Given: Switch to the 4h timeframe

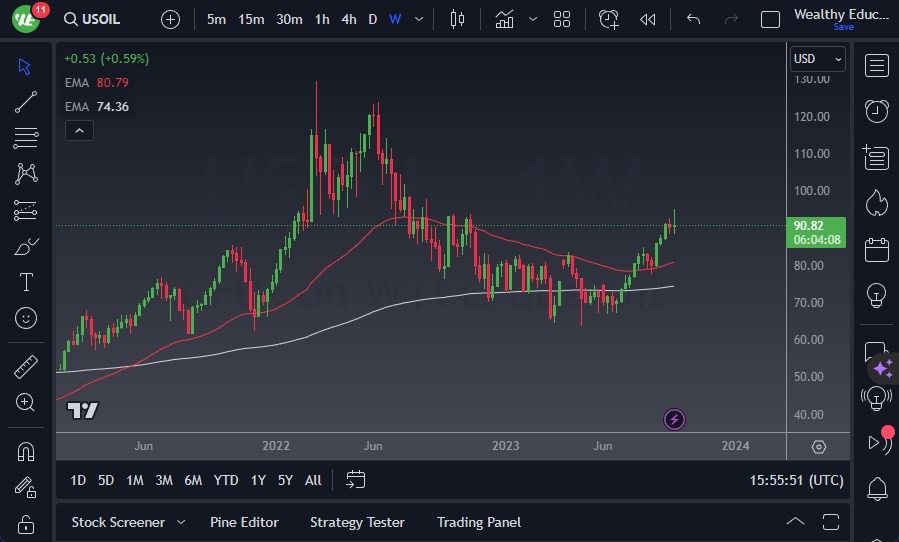Looking at the screenshot, I should 348,20.
